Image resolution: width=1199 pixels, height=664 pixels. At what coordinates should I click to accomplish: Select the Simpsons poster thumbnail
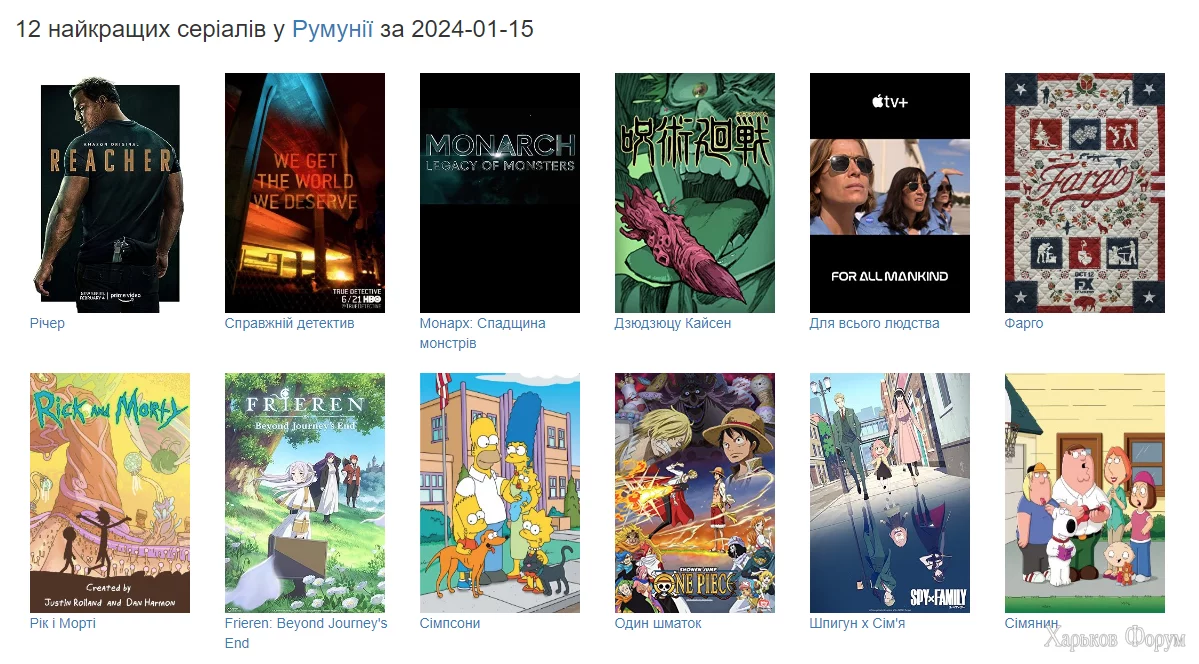point(500,493)
